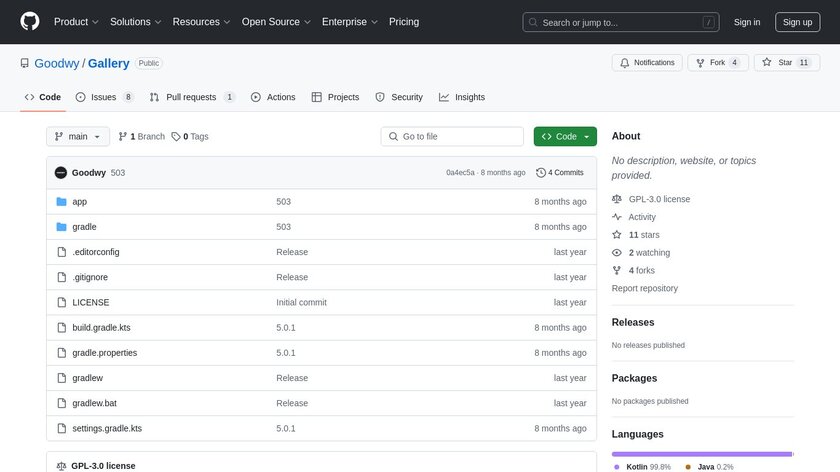Click the Sign up button
Image resolution: width=840 pixels, height=472 pixels.
[797, 22]
